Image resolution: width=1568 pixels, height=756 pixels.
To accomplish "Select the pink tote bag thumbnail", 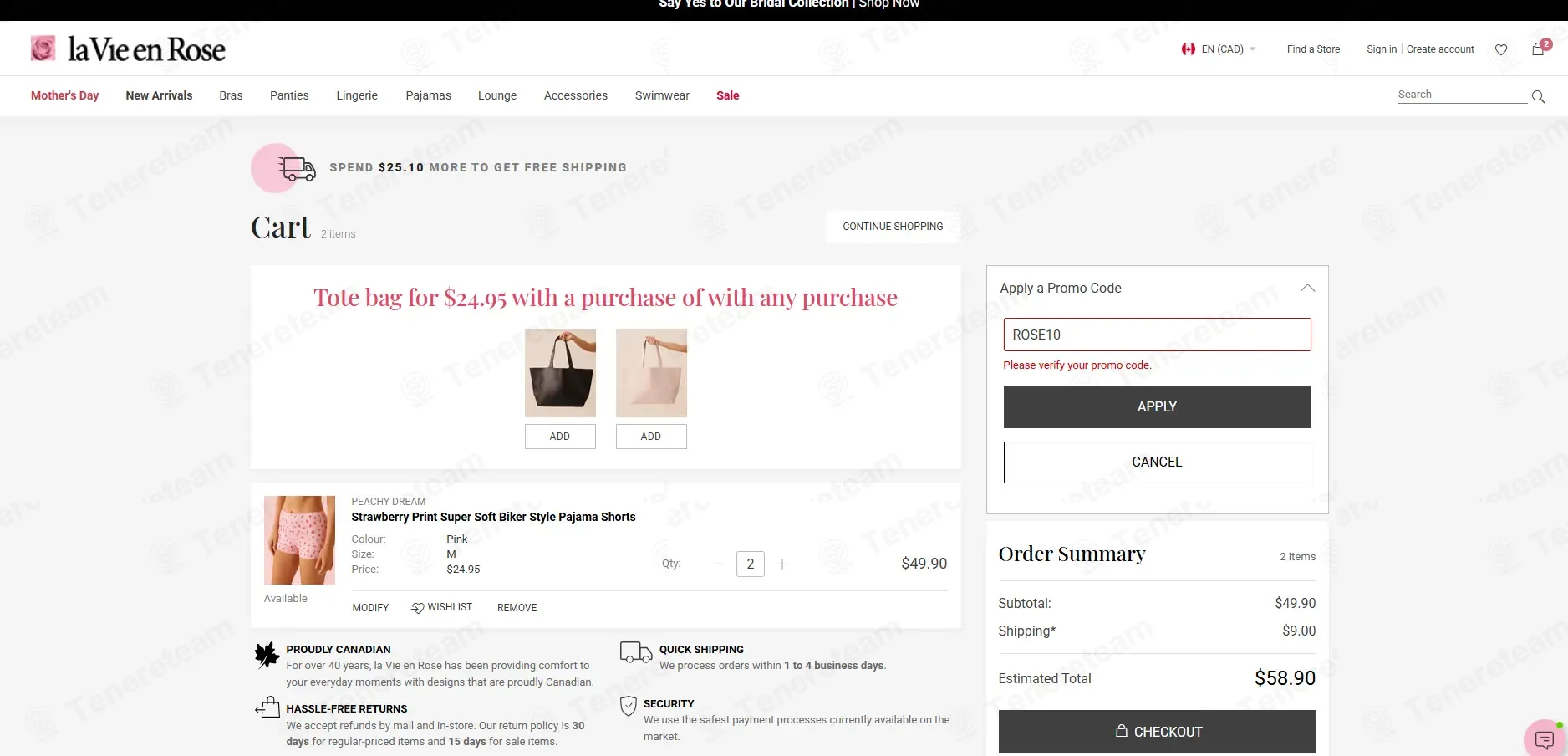I will tap(651, 373).
